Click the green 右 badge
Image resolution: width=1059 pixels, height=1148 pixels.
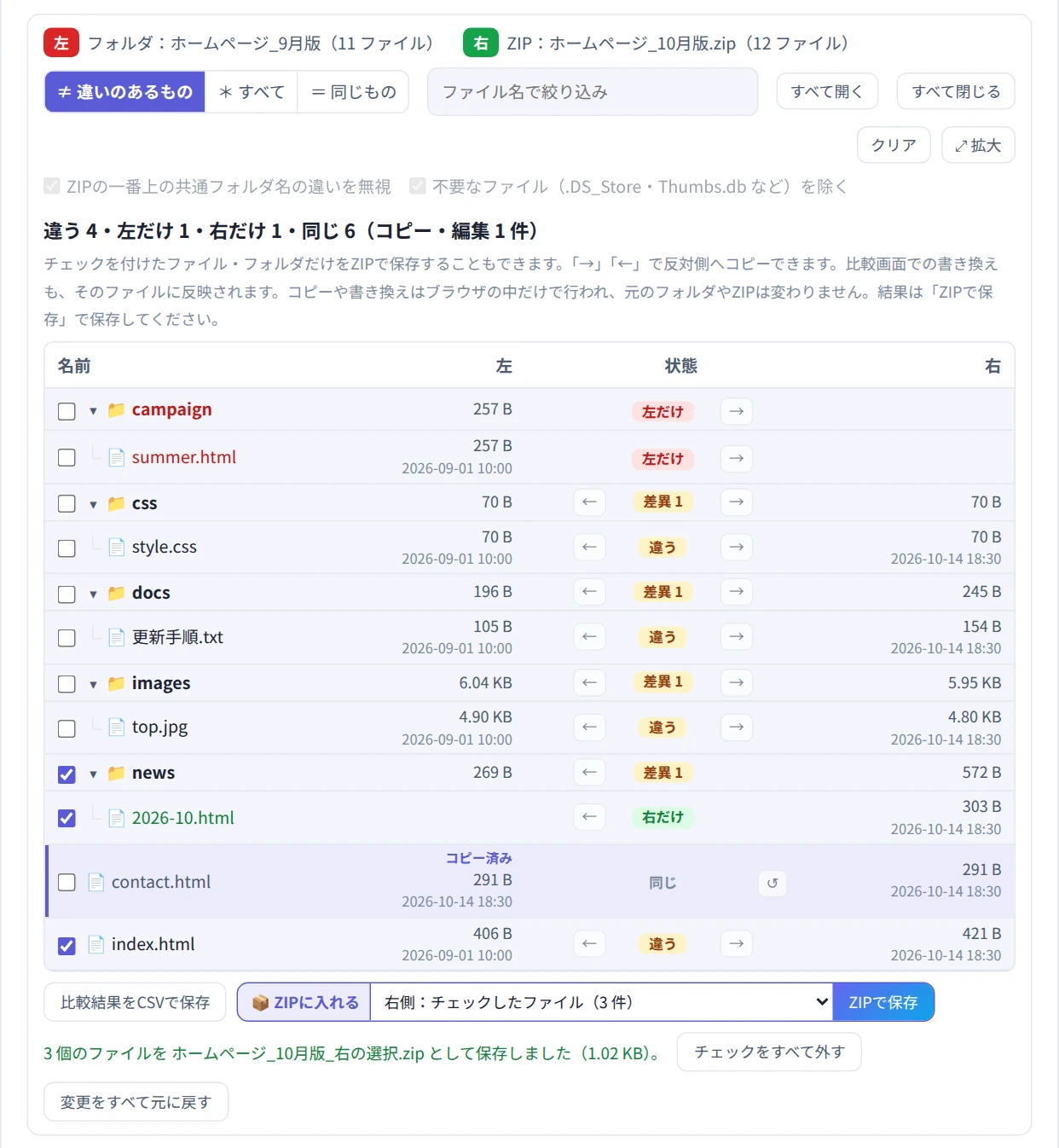(481, 43)
